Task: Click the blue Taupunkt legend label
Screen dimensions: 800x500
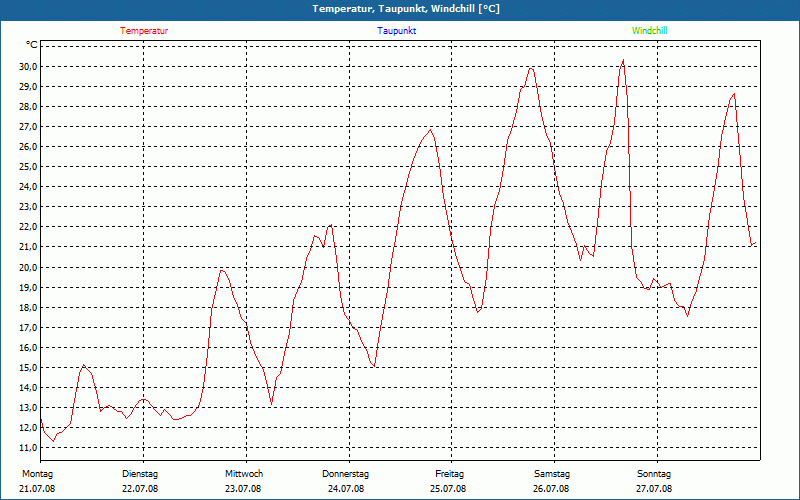Action: coord(396,31)
